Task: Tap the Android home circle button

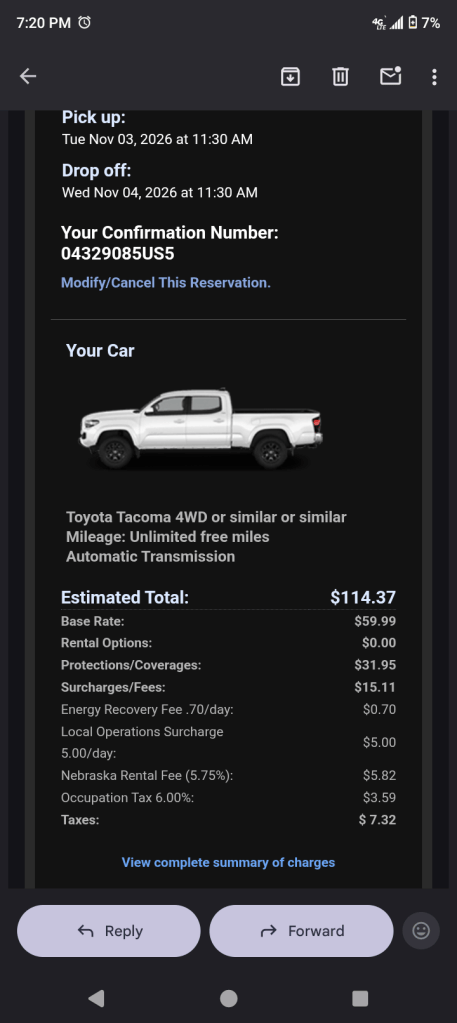Action: pyautogui.click(x=228, y=998)
